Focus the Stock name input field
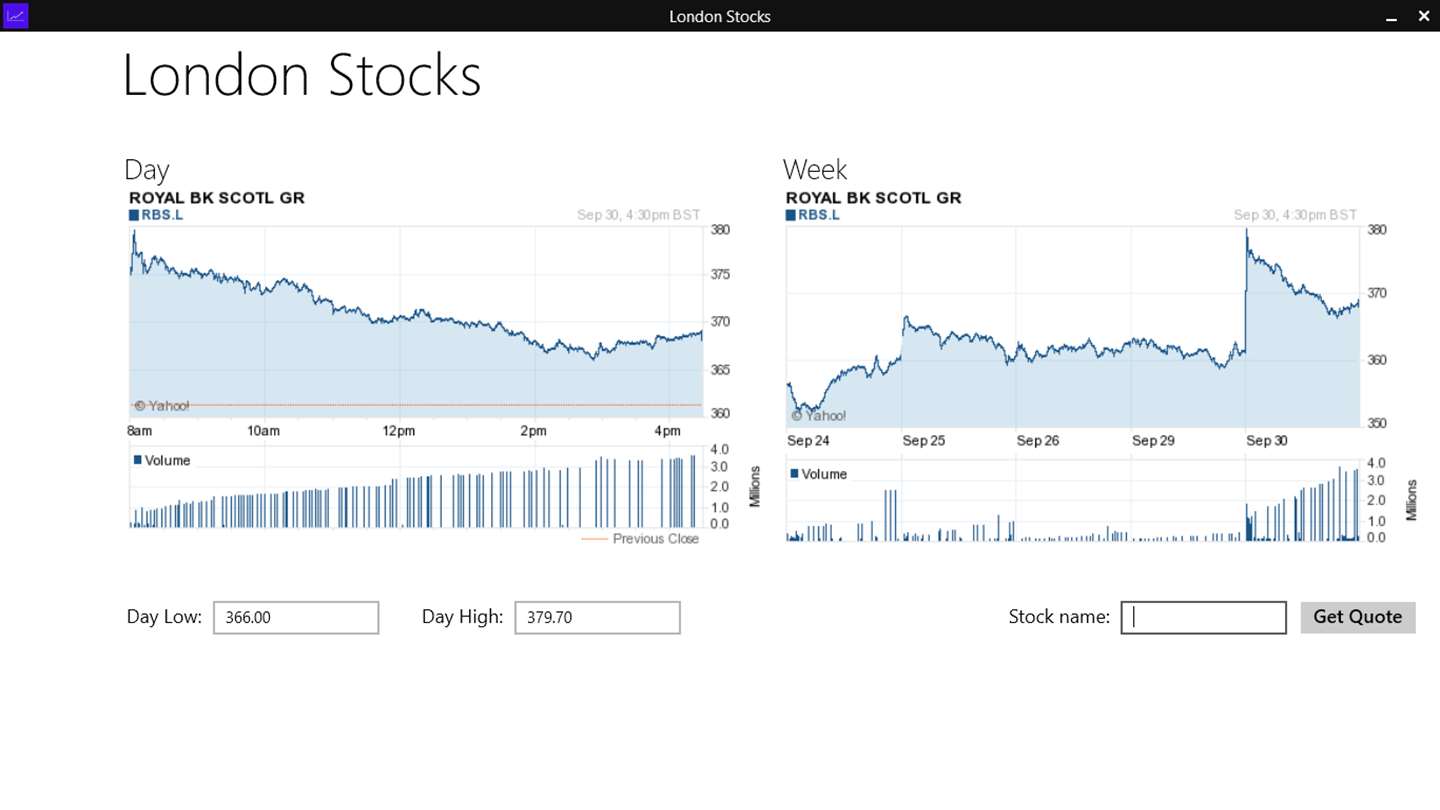 (1203, 618)
